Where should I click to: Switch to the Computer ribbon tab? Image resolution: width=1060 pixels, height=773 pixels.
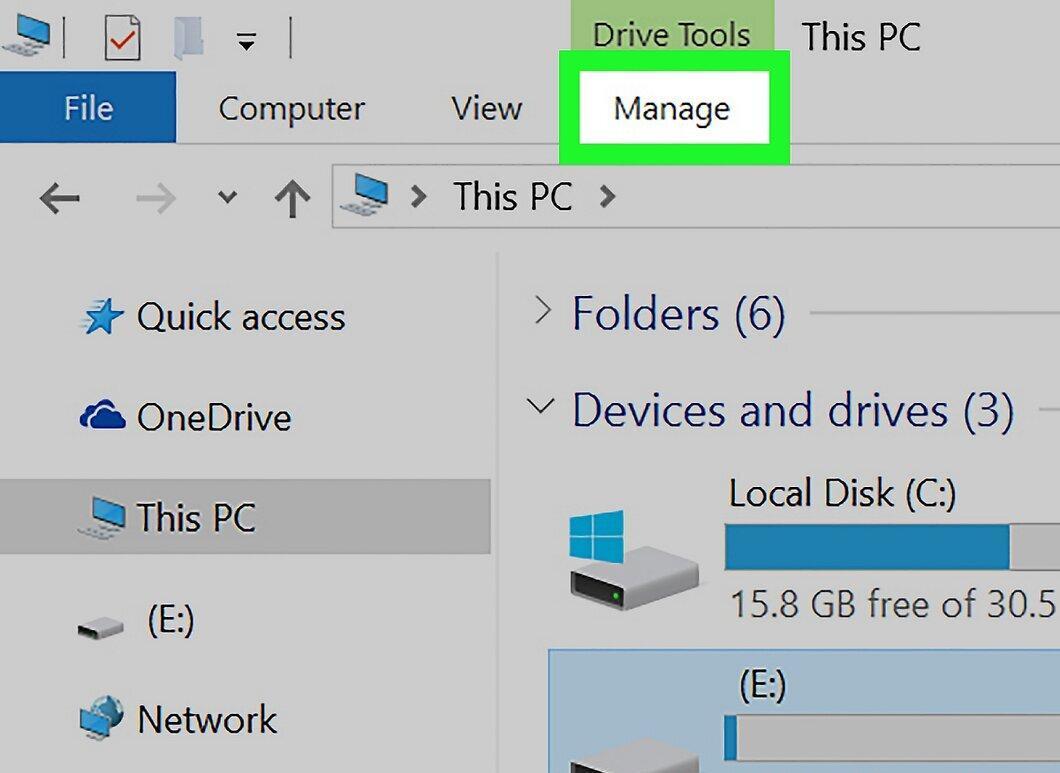click(291, 108)
